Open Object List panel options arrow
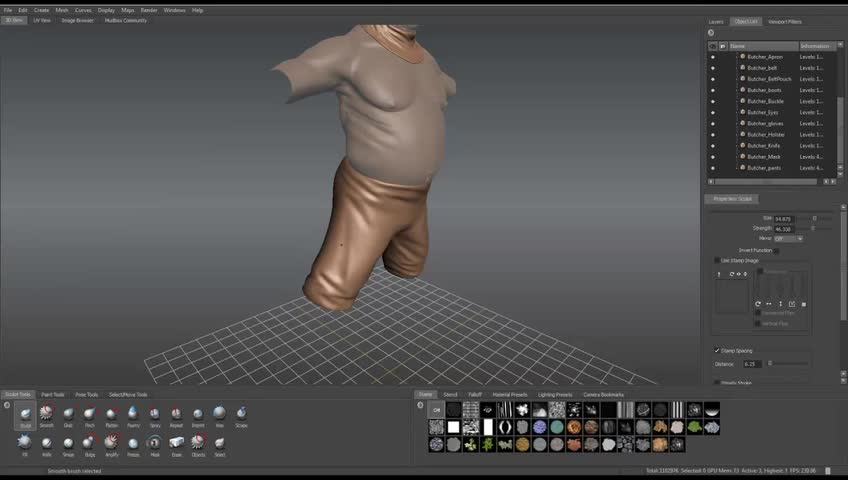 711,33
